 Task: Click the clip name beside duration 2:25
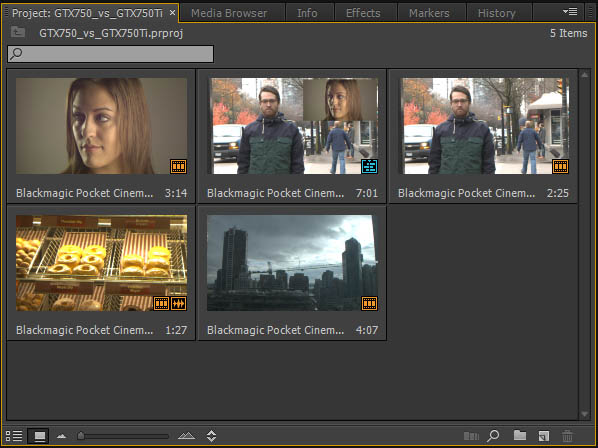click(x=467, y=193)
